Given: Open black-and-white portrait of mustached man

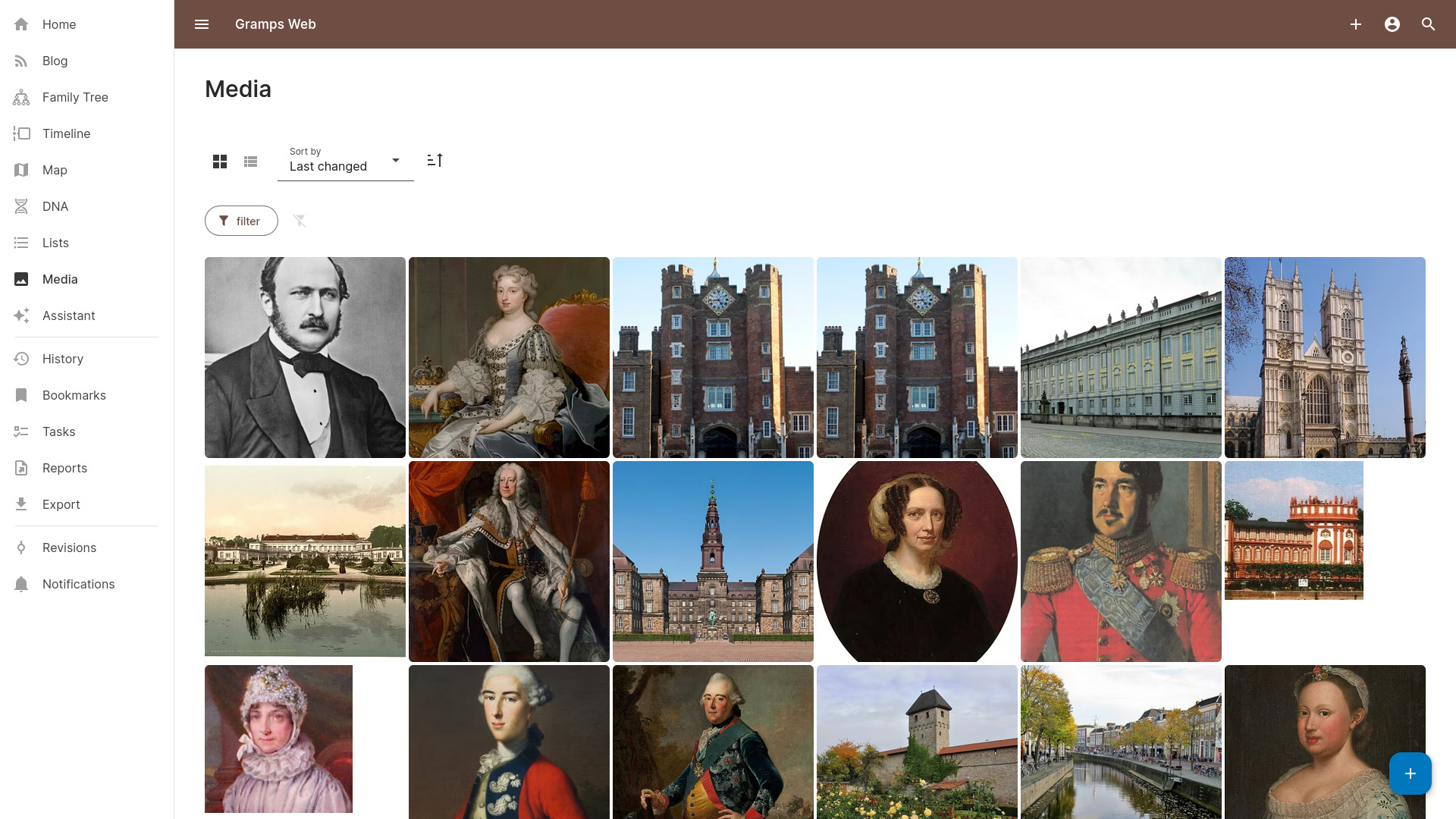Looking at the screenshot, I should point(305,357).
